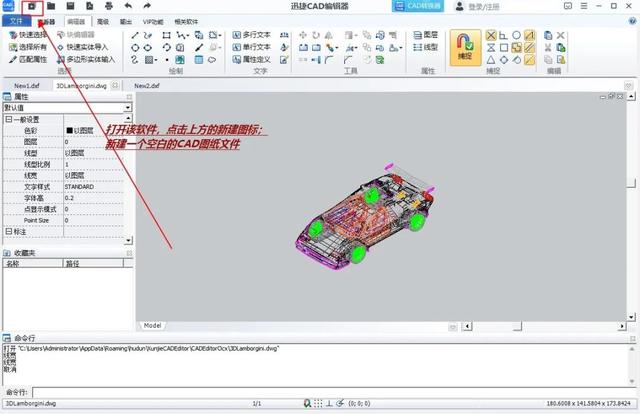Click the 登录/注册 login link

click(x=478, y=7)
